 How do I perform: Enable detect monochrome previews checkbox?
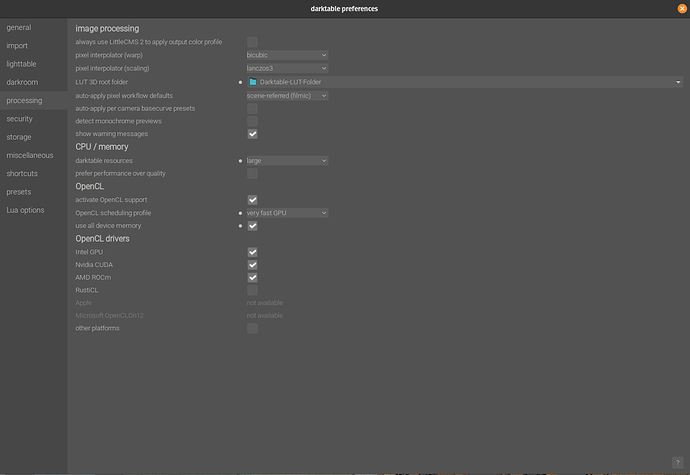(252, 121)
